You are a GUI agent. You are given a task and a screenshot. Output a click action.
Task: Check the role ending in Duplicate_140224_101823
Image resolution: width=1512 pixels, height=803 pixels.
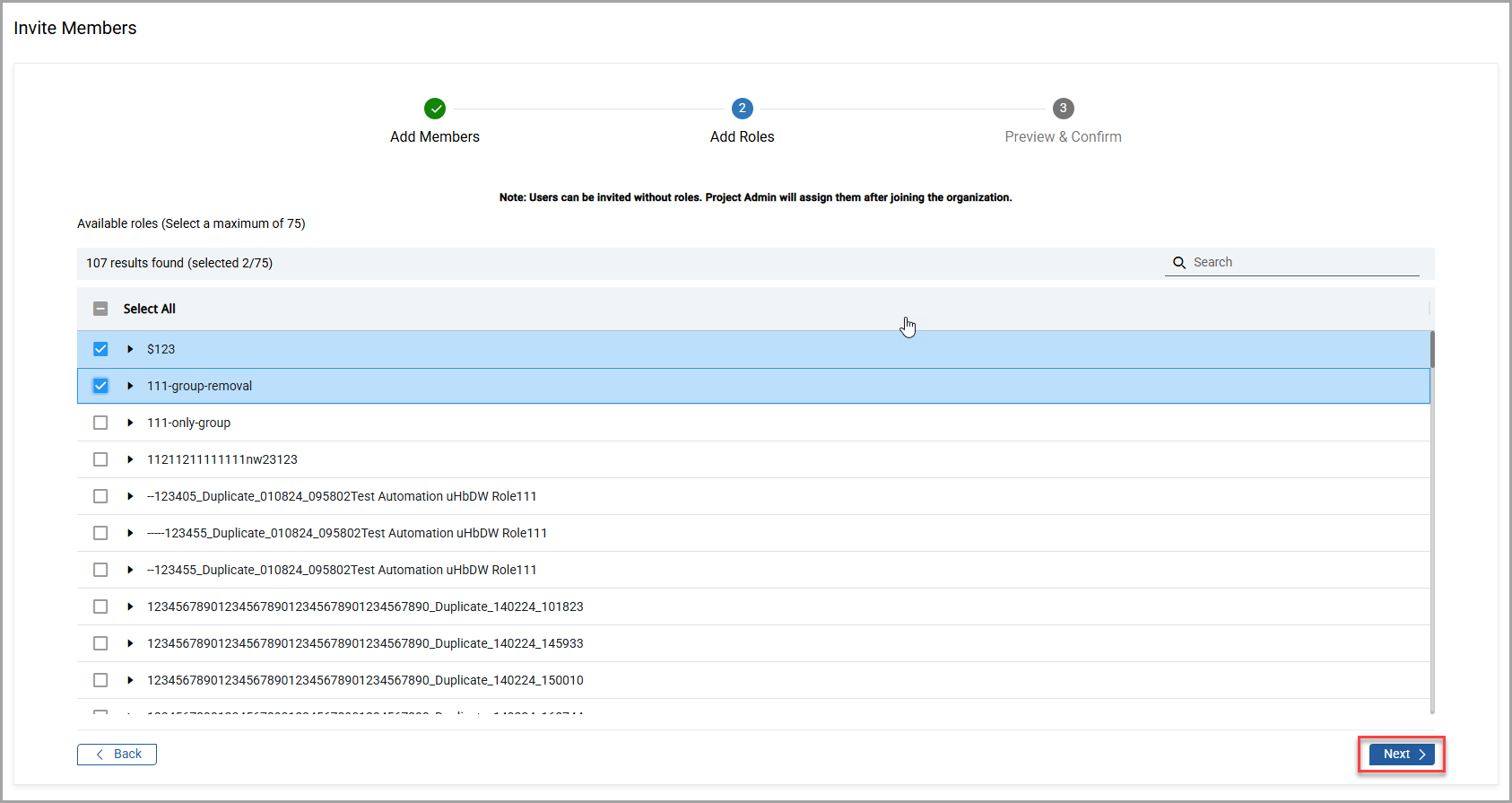point(100,607)
